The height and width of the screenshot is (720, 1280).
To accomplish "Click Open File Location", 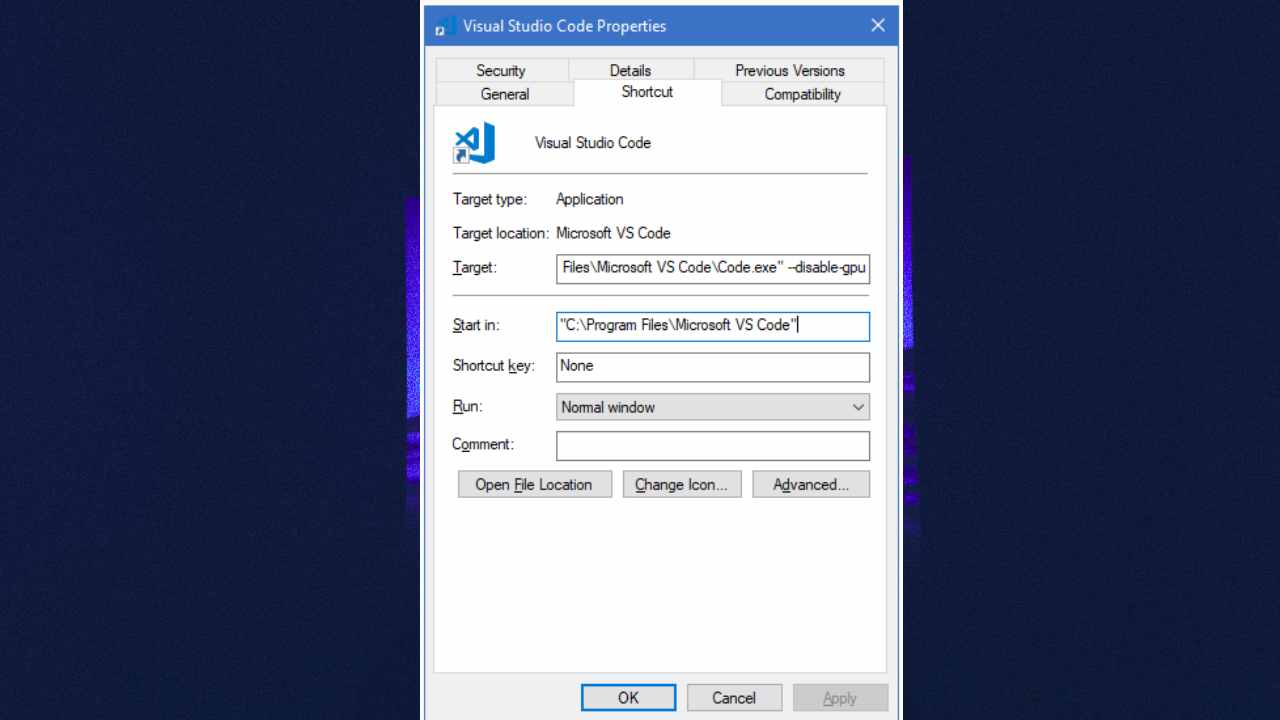I will tap(534, 484).
